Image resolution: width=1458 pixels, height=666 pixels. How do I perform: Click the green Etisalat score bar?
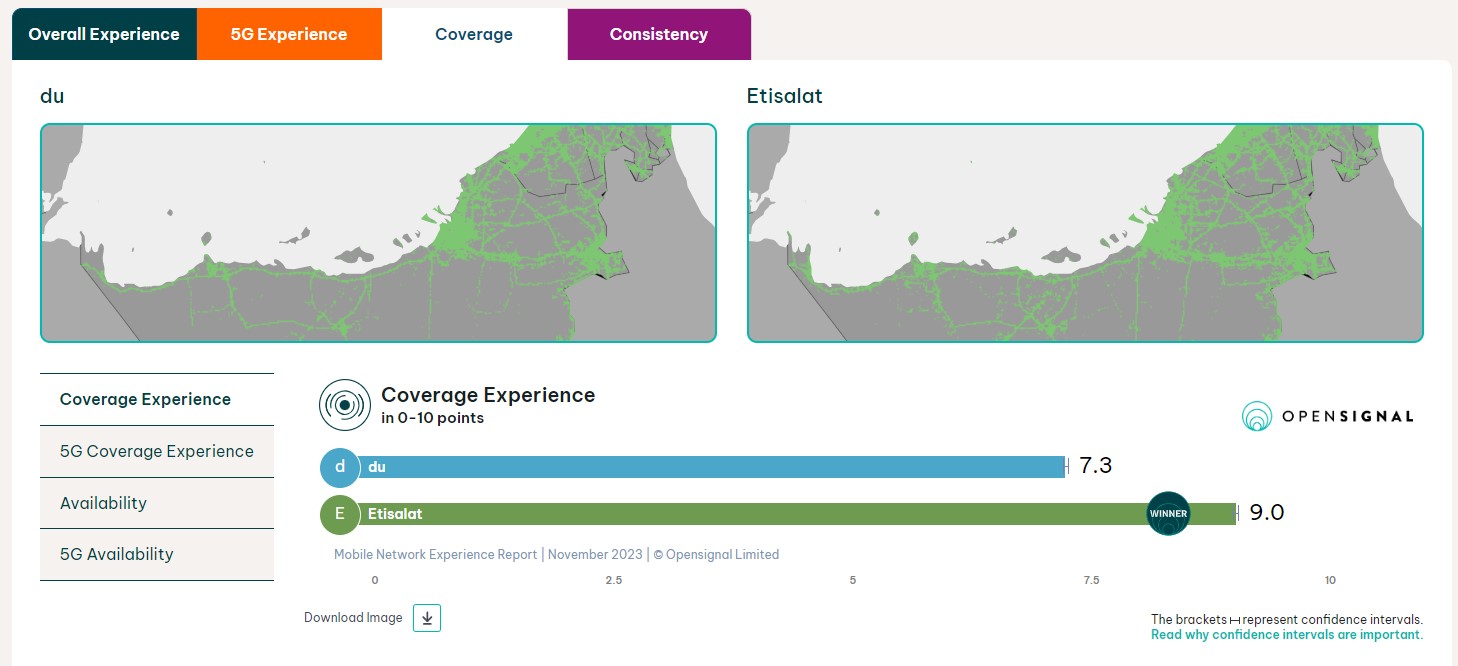750,514
